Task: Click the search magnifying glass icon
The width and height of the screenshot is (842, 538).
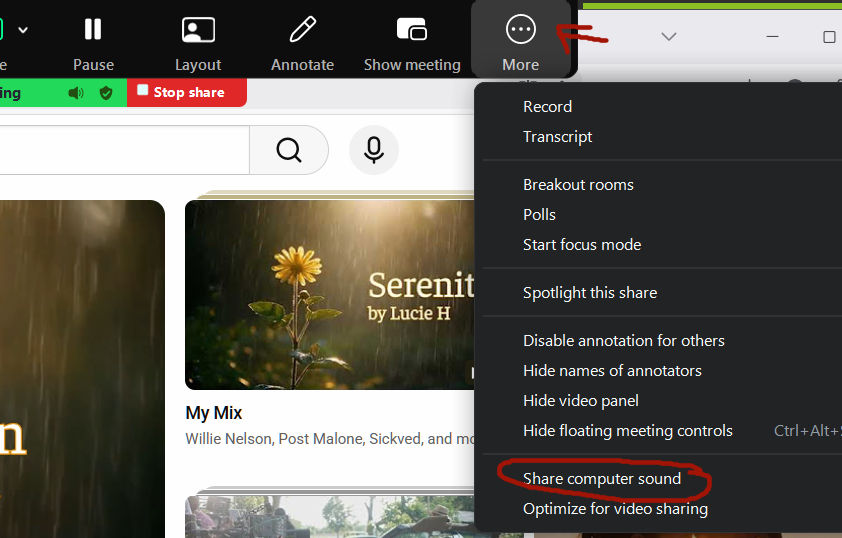Action: (x=289, y=150)
